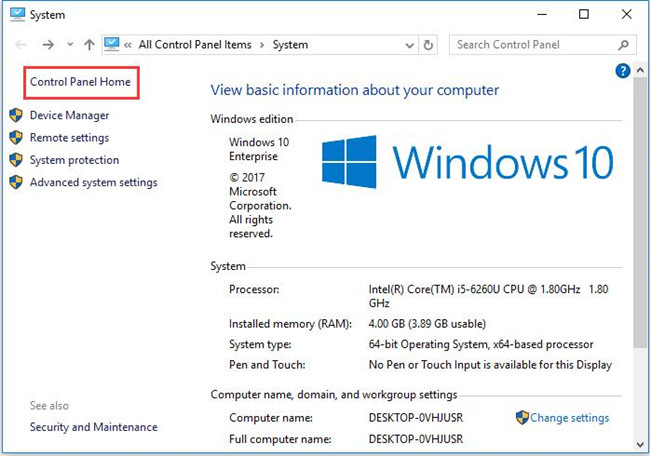Open All Control Panel Items breadcrumb
This screenshot has height=456, width=650.
point(195,44)
